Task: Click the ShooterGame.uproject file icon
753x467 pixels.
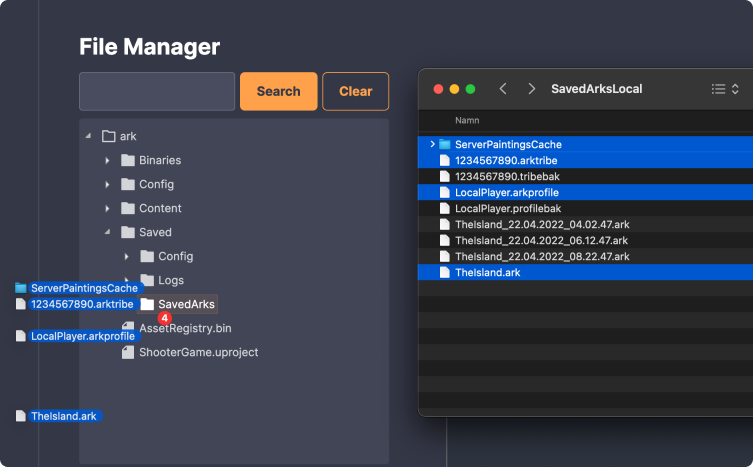Action: point(128,352)
